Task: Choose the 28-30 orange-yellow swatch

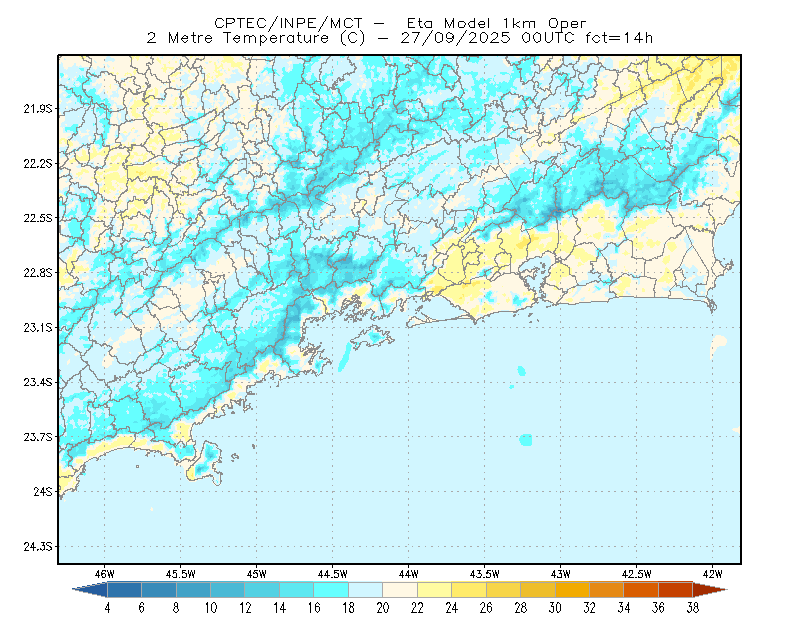Action: pyautogui.click(x=538, y=589)
